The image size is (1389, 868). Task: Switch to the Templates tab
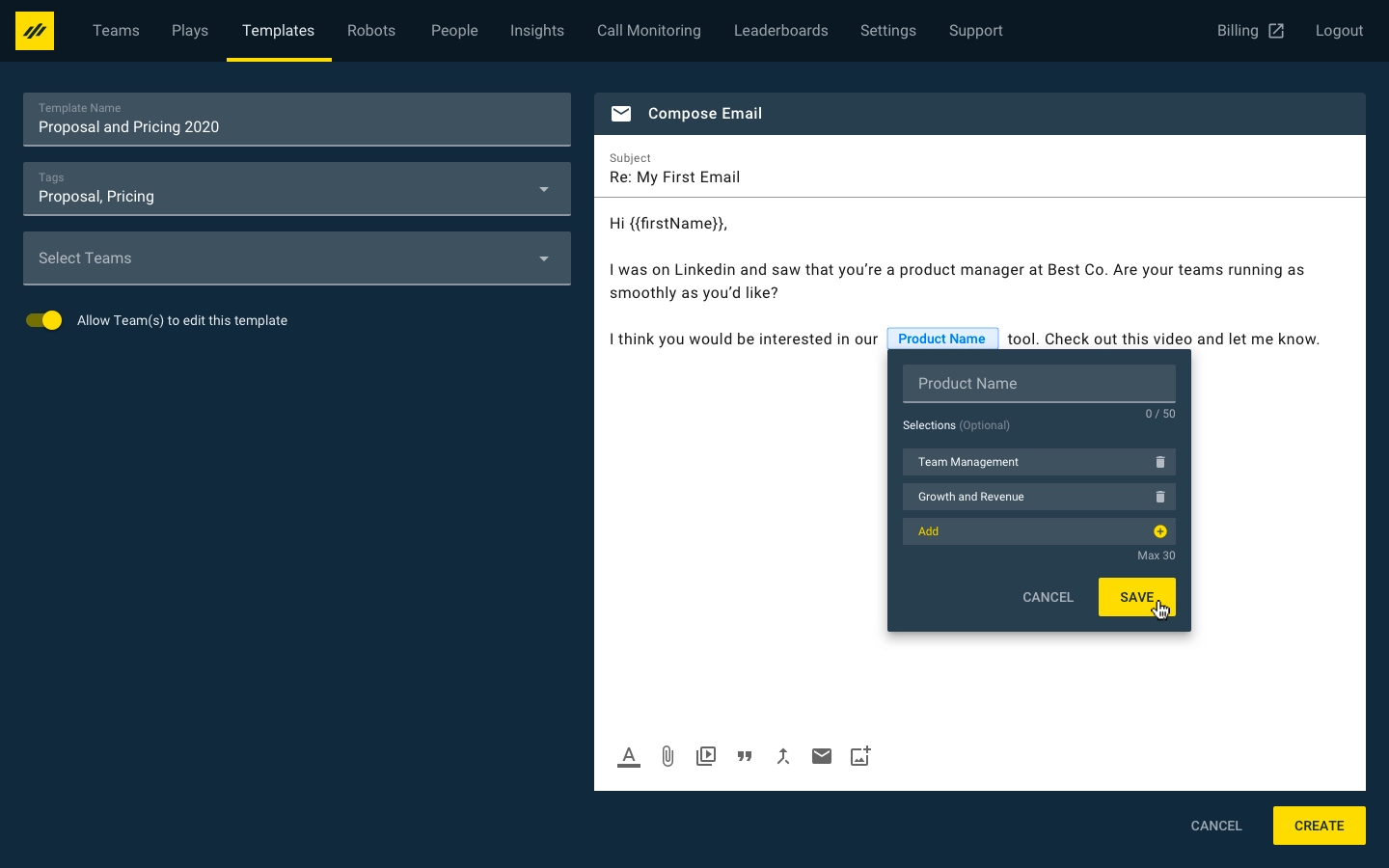(x=279, y=30)
